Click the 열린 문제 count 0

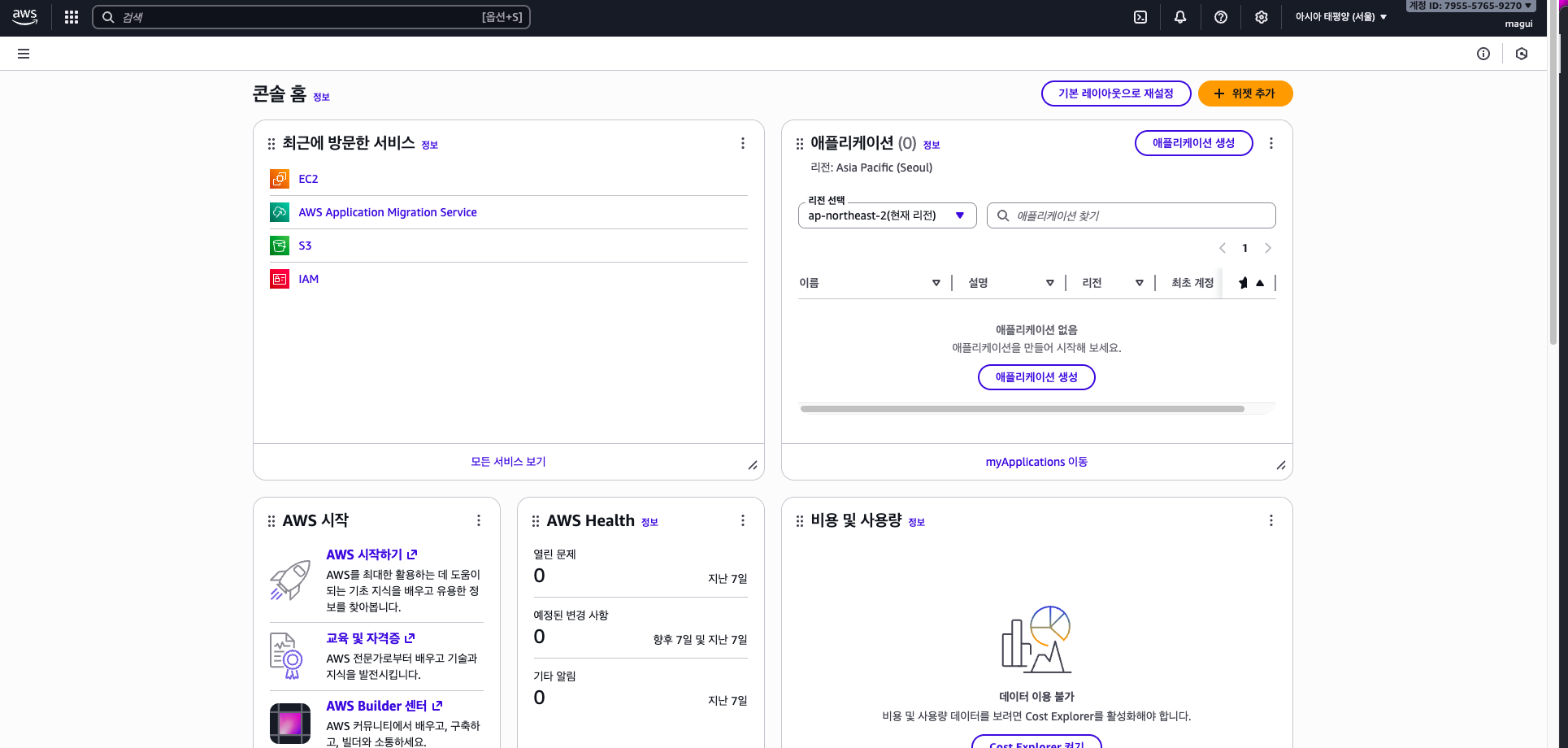(539, 576)
